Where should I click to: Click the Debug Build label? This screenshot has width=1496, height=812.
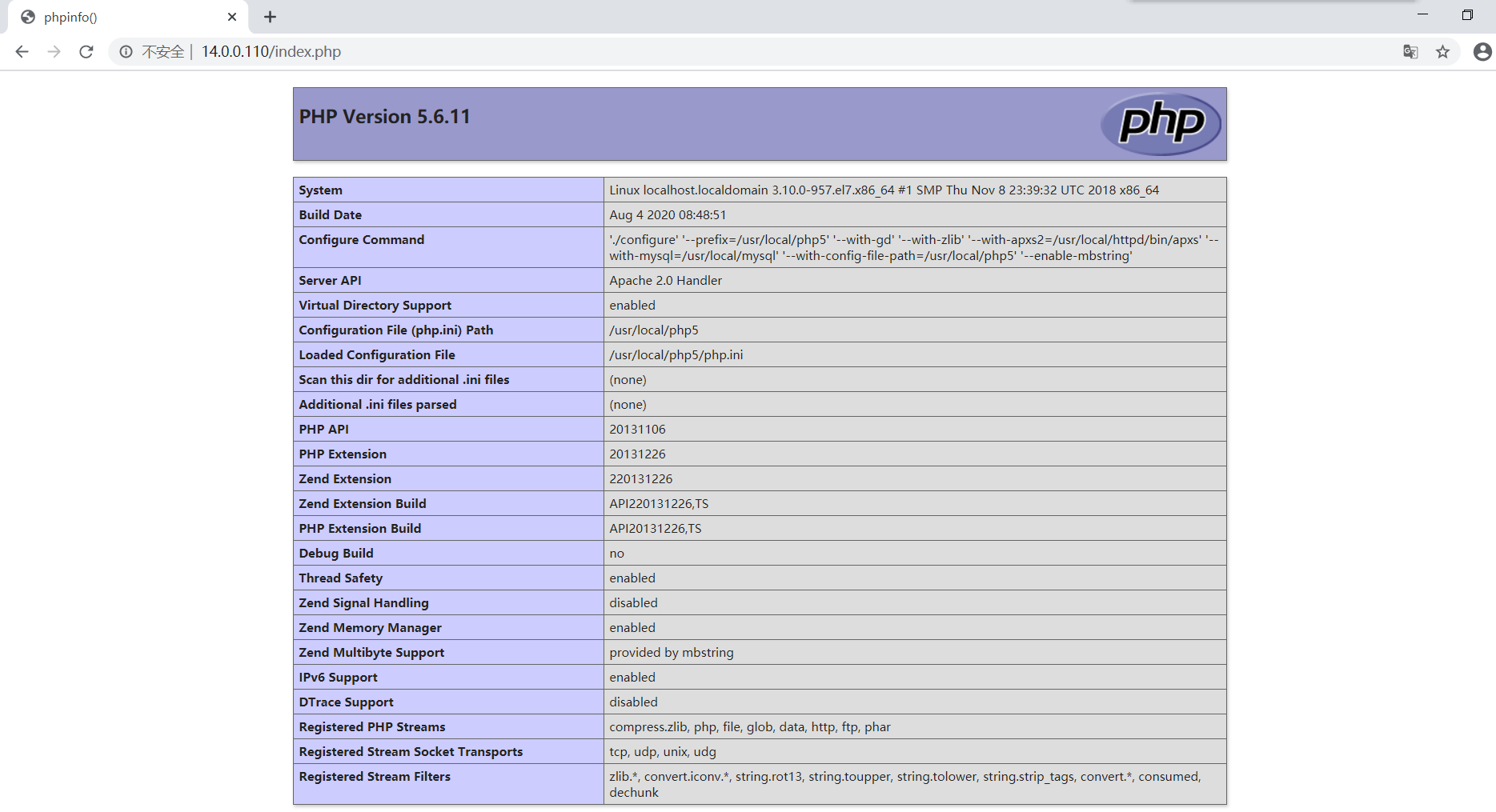(336, 554)
